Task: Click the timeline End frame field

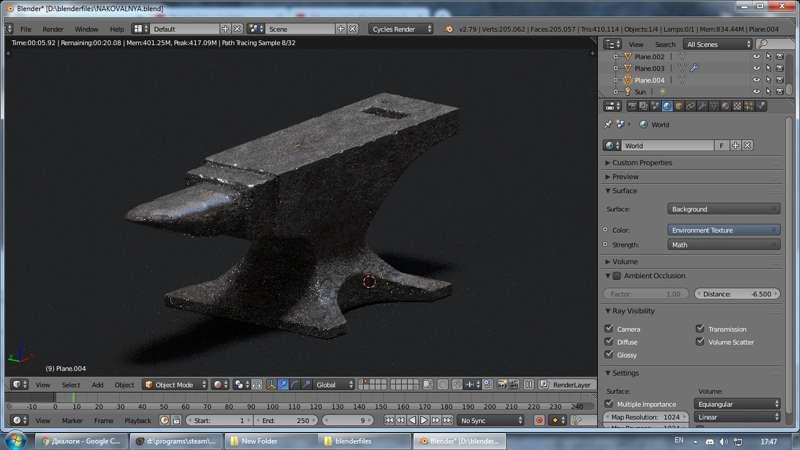Action: 286,420
